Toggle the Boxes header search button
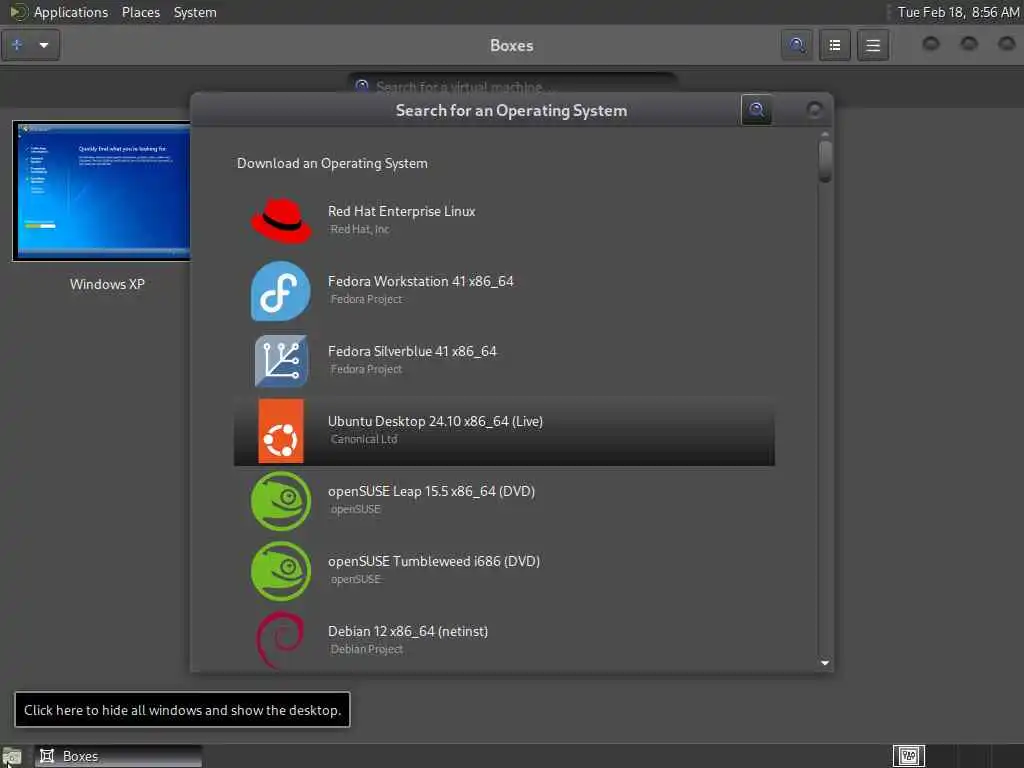Image resolution: width=1024 pixels, height=768 pixels. click(797, 45)
